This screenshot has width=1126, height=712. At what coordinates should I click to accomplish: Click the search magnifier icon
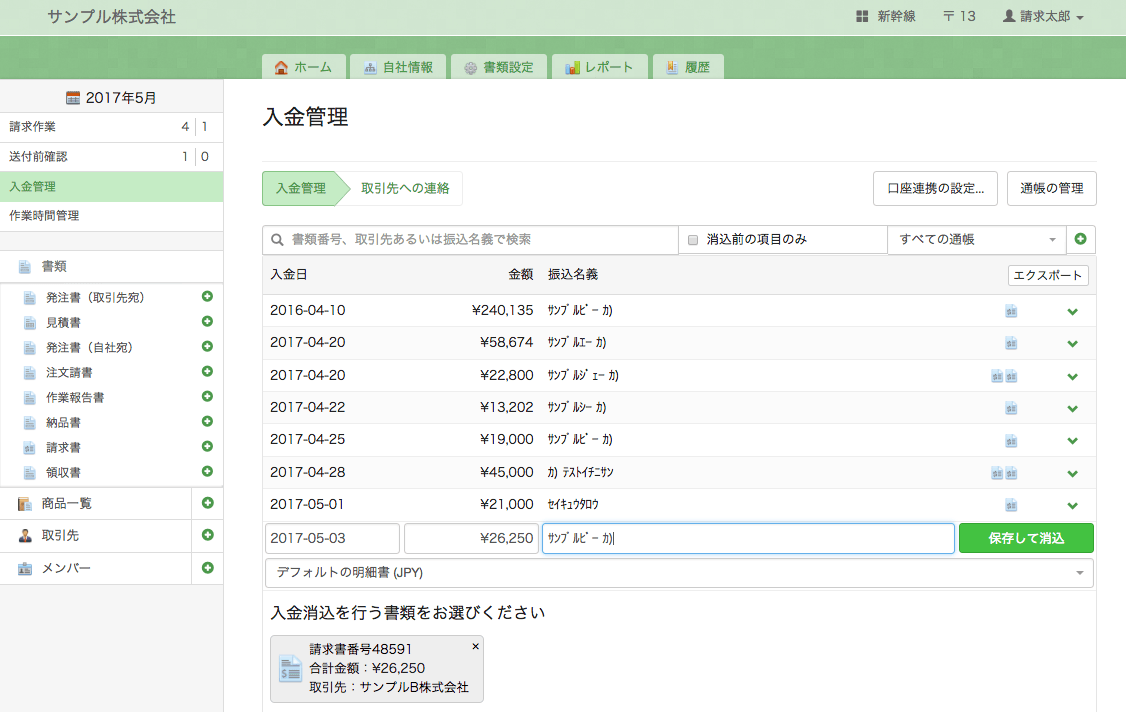tap(277, 240)
